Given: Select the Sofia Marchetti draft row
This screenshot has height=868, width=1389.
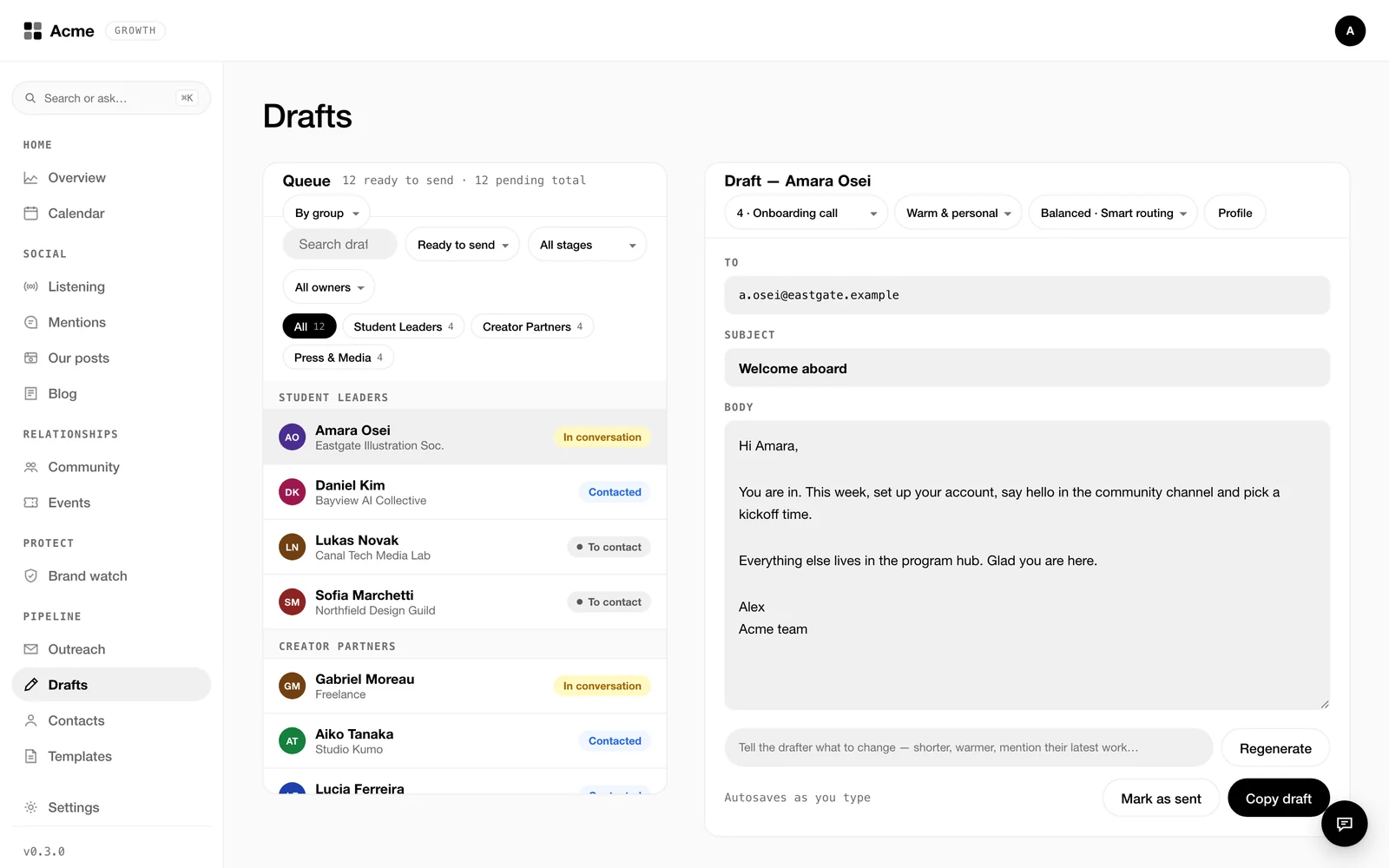Looking at the screenshot, I should pyautogui.click(x=464, y=602).
